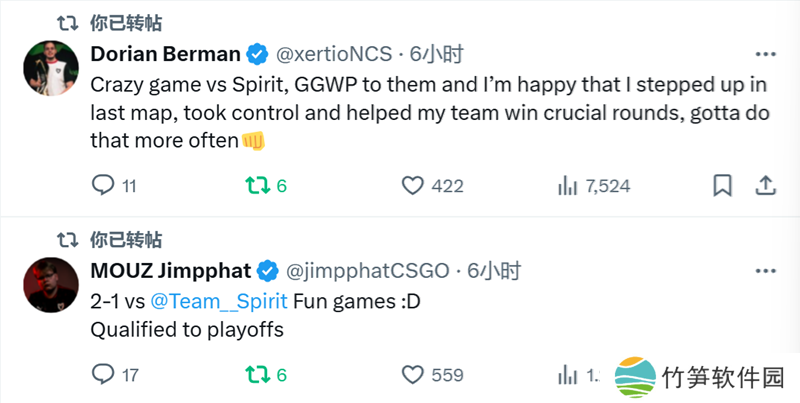Viewport: 800px width, 403px height.
Task: Like MOUZ Jimpphat's tweet
Action: (412, 375)
